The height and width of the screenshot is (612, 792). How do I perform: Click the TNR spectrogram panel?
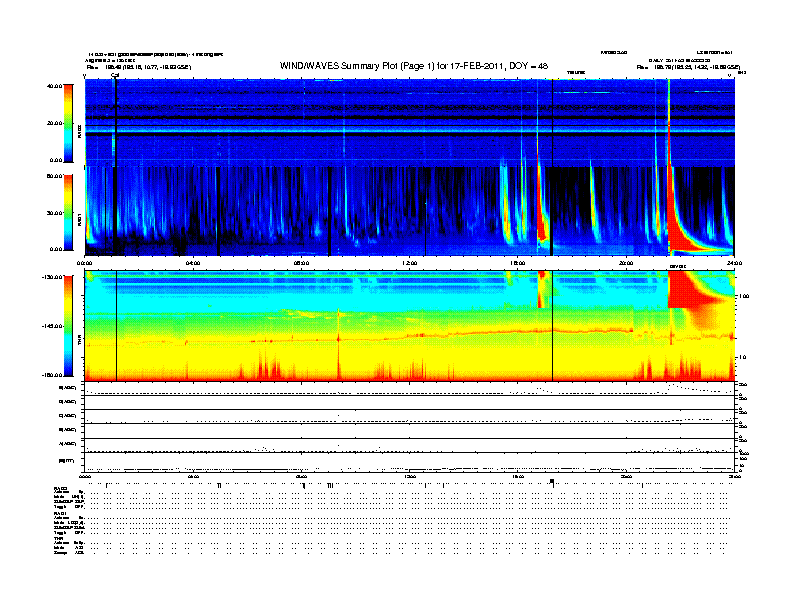point(410,326)
